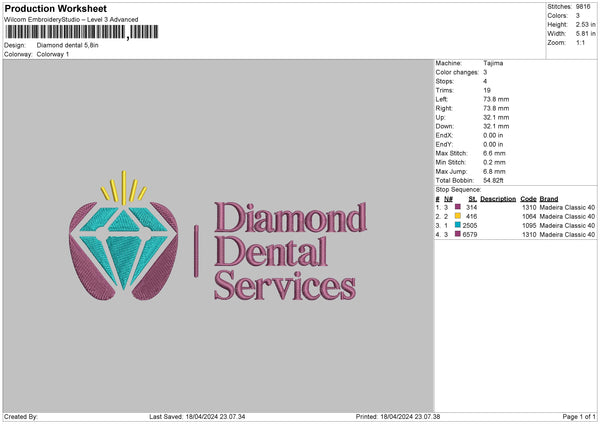Click the yellow swatch in stop sequence row 2
The image size is (600, 424).
coord(458,216)
